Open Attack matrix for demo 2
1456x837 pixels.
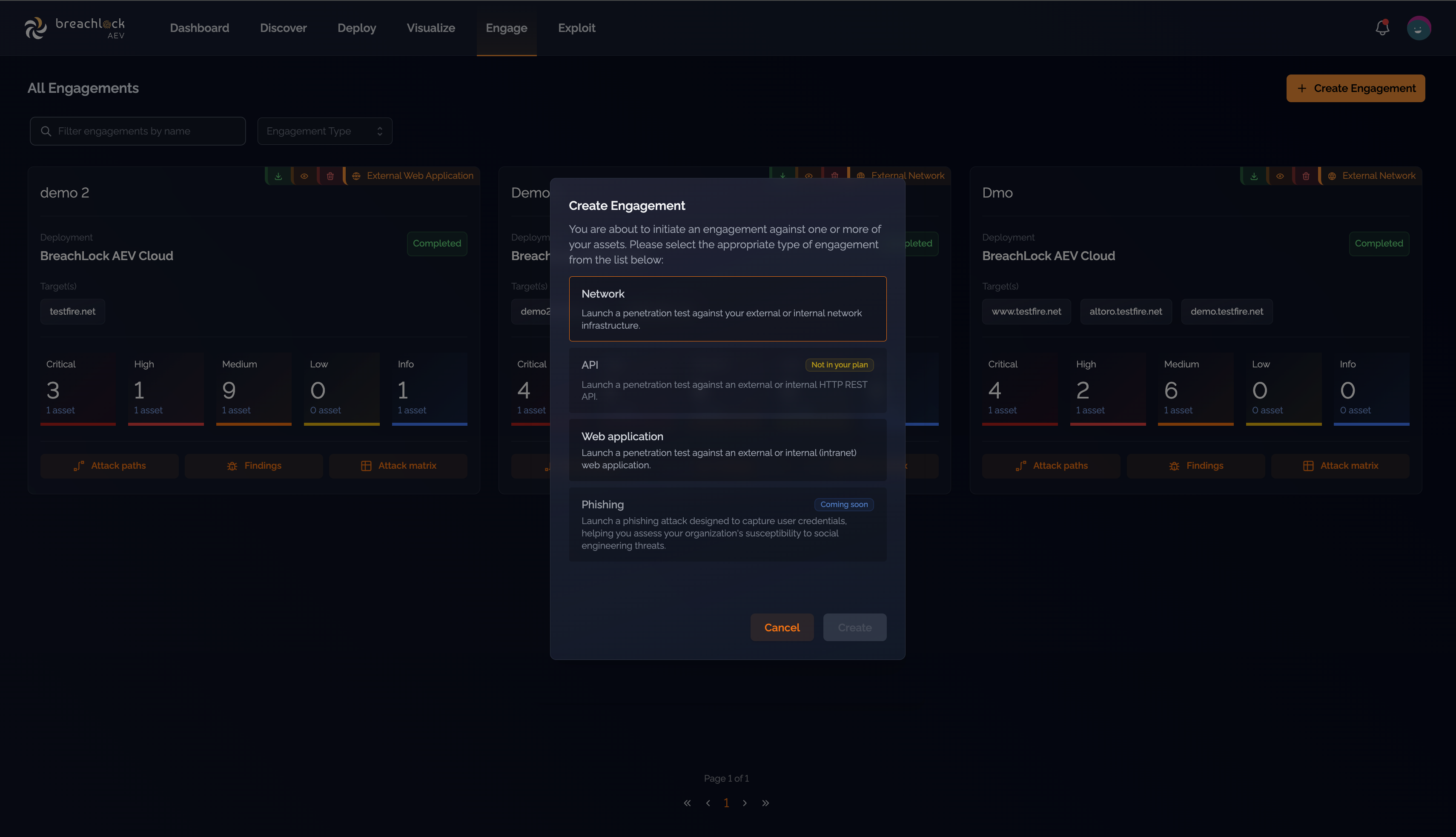coord(398,466)
